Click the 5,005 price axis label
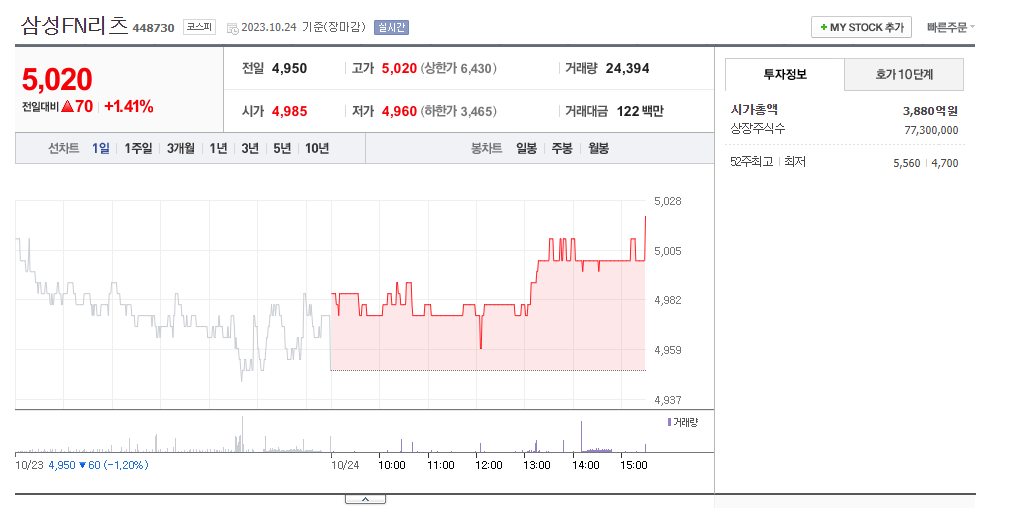The height and width of the screenshot is (508, 1014). pos(668,251)
